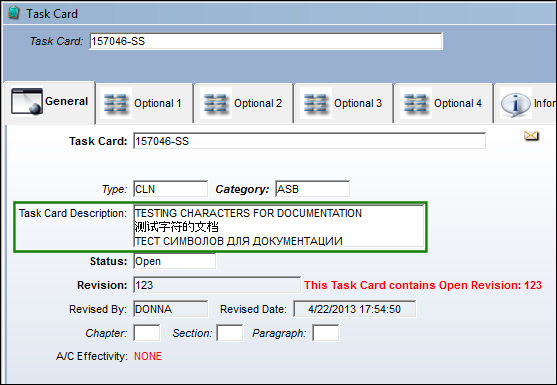Click the 'Status:' label

(x=108, y=261)
